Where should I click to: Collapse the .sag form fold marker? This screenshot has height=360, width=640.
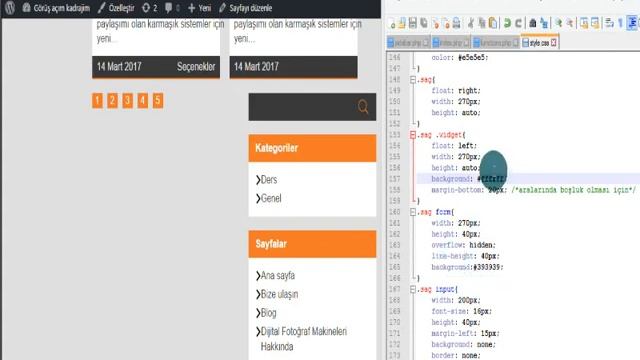click(x=413, y=212)
